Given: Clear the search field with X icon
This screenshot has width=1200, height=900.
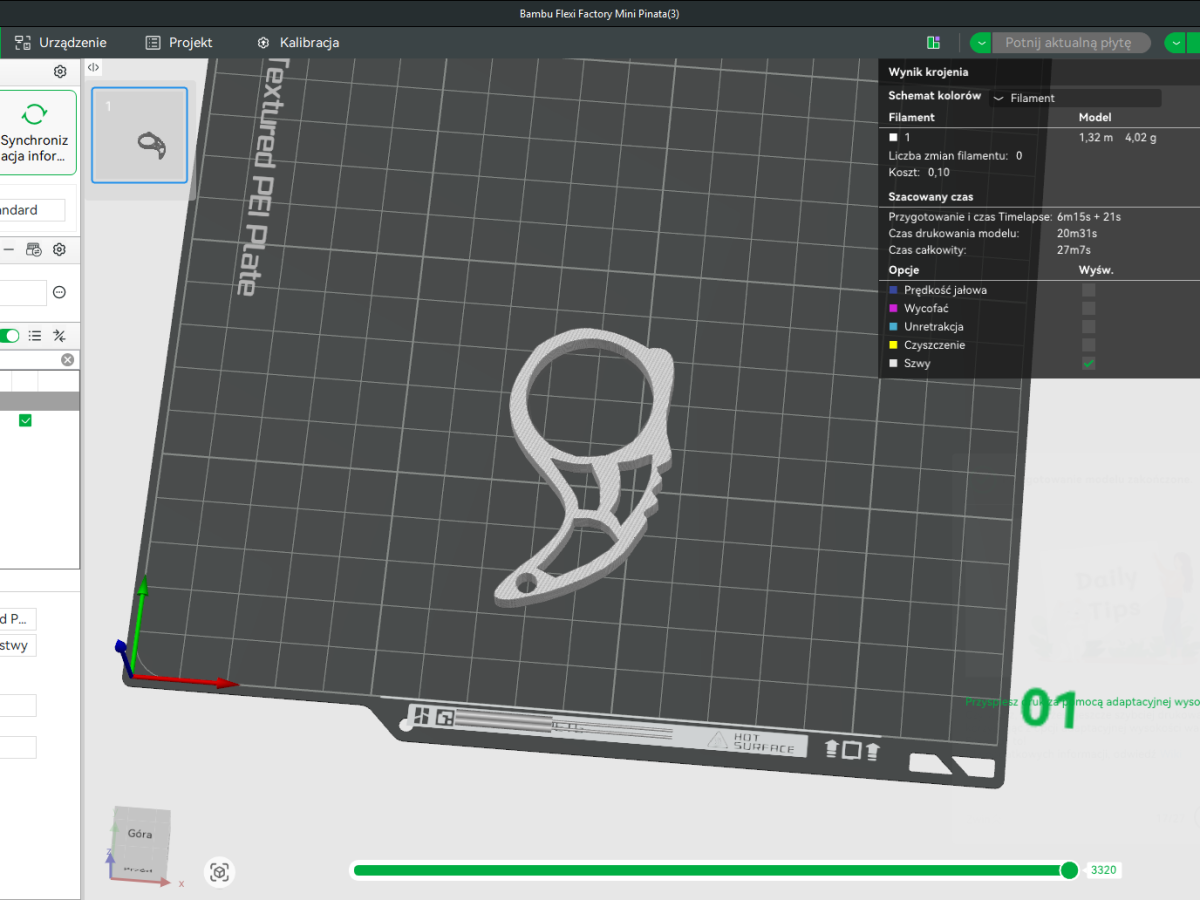Looking at the screenshot, I should [x=67, y=360].
